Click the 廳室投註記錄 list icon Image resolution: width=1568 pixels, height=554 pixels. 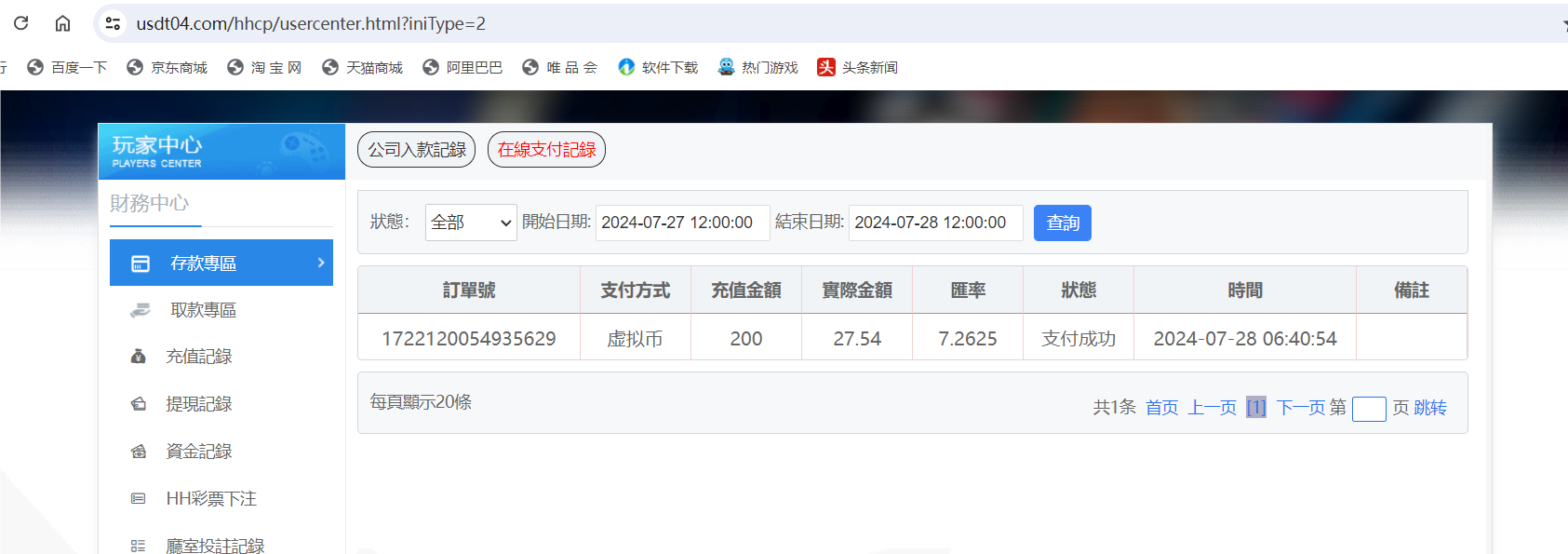(x=139, y=547)
